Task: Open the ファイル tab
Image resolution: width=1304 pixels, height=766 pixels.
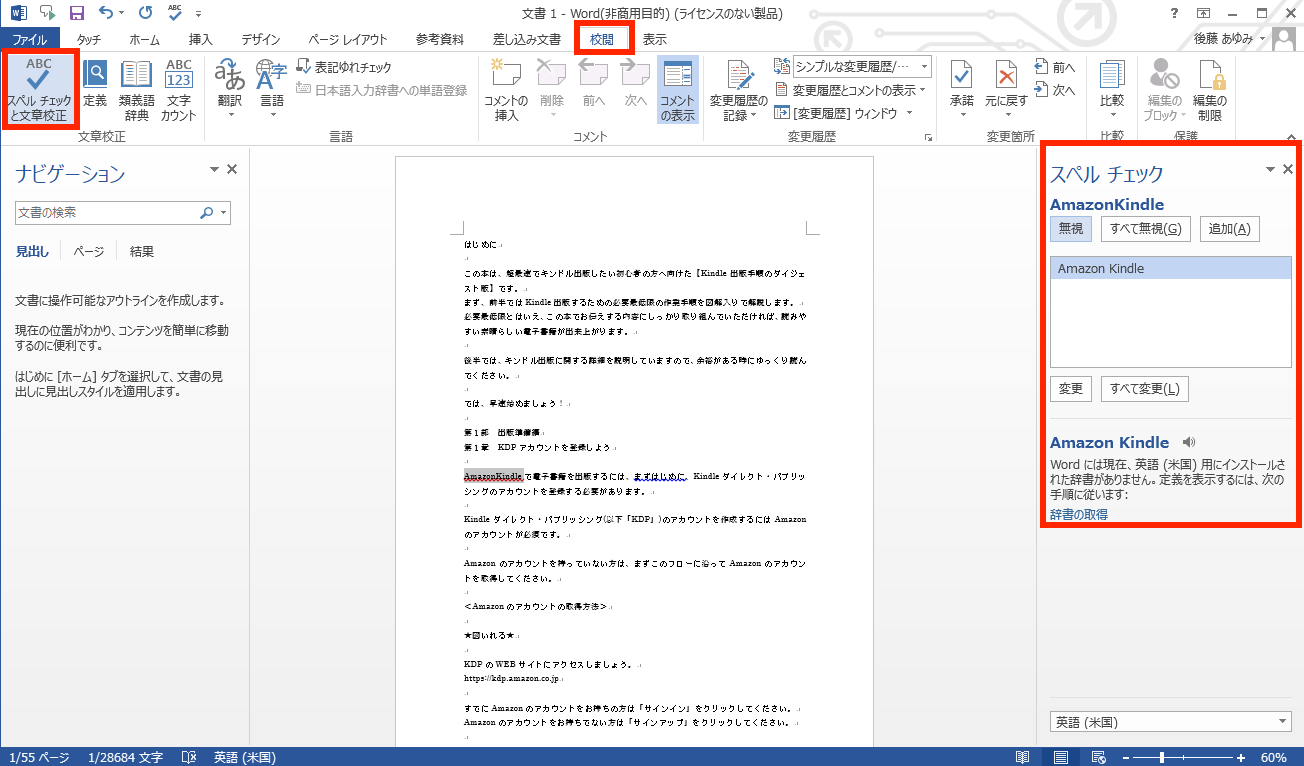Action: point(30,40)
